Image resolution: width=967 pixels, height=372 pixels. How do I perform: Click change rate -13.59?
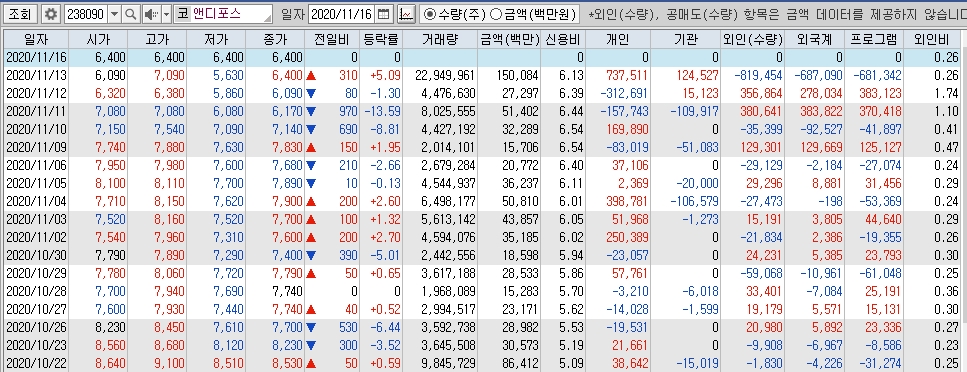point(382,112)
